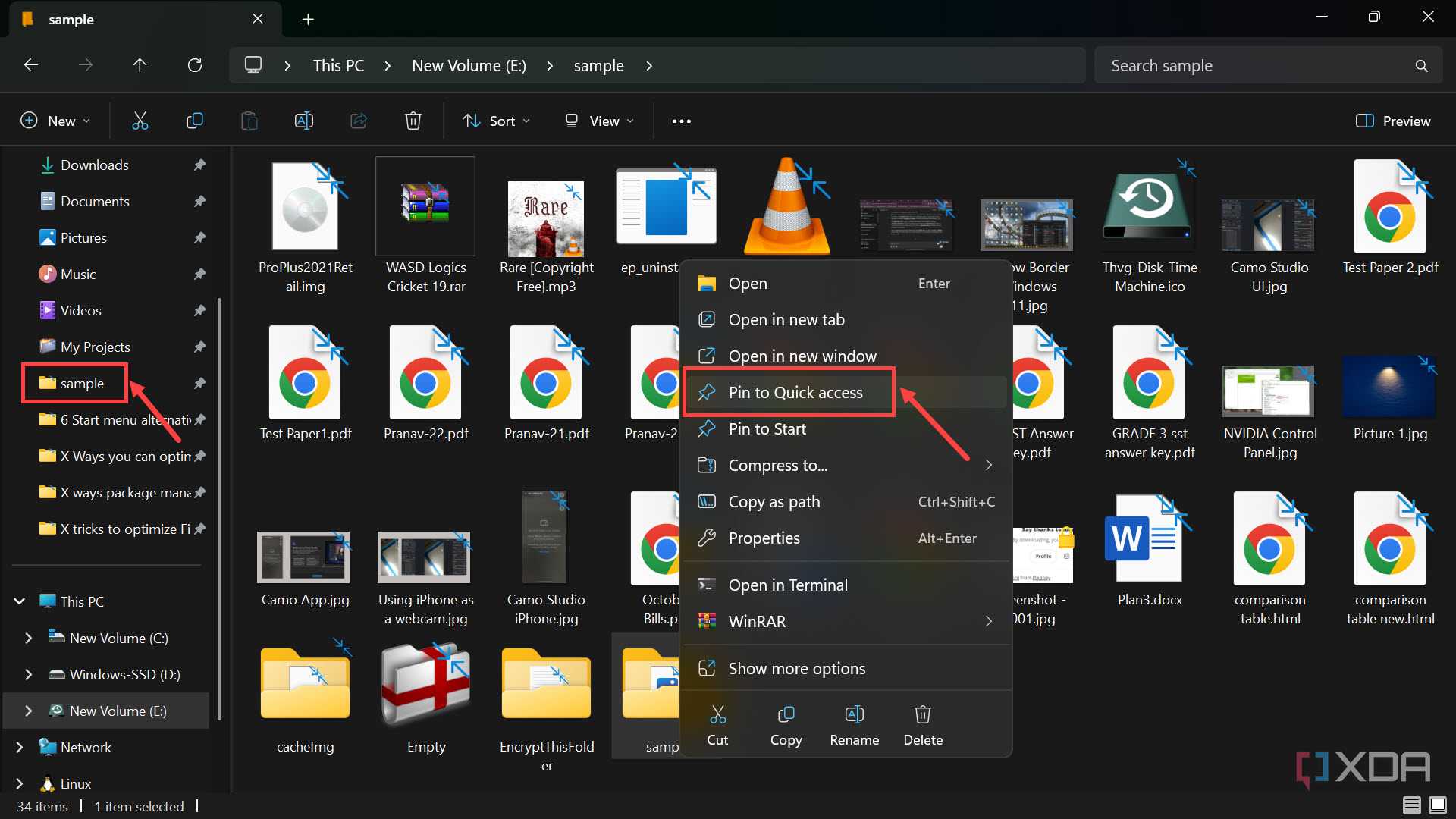Click the Refresh button
Viewport: 1456px width, 819px height.
(195, 65)
